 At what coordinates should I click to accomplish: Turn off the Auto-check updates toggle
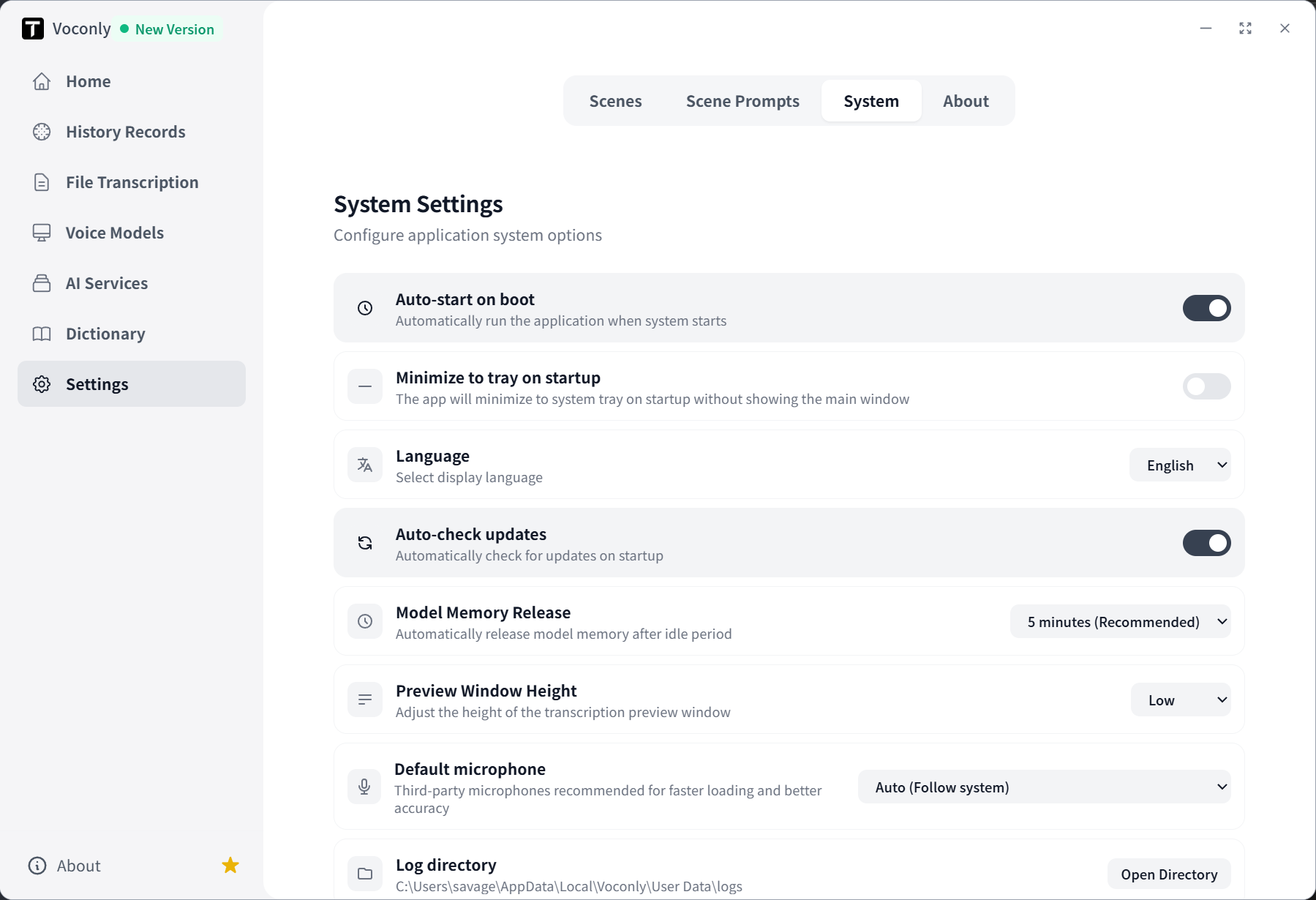[x=1207, y=543]
